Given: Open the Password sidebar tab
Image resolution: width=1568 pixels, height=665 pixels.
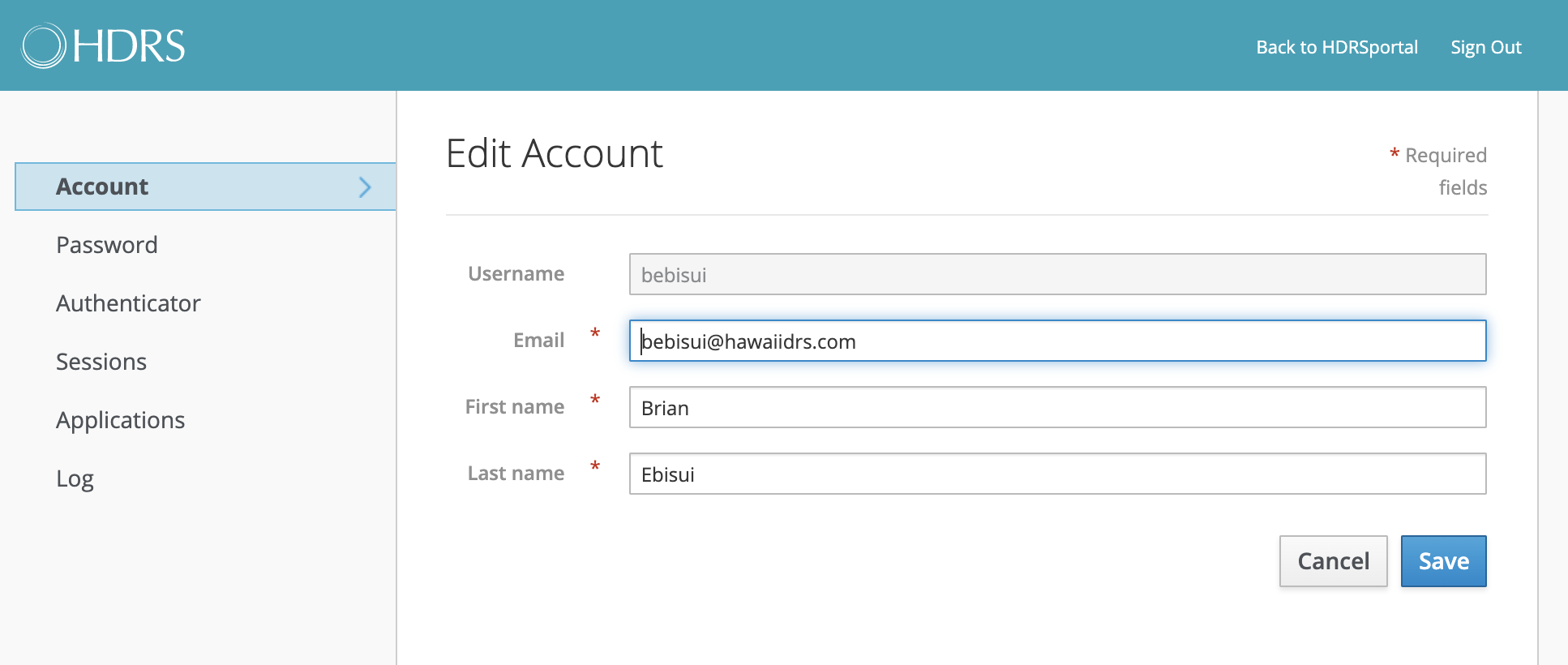Looking at the screenshot, I should pyautogui.click(x=107, y=245).
